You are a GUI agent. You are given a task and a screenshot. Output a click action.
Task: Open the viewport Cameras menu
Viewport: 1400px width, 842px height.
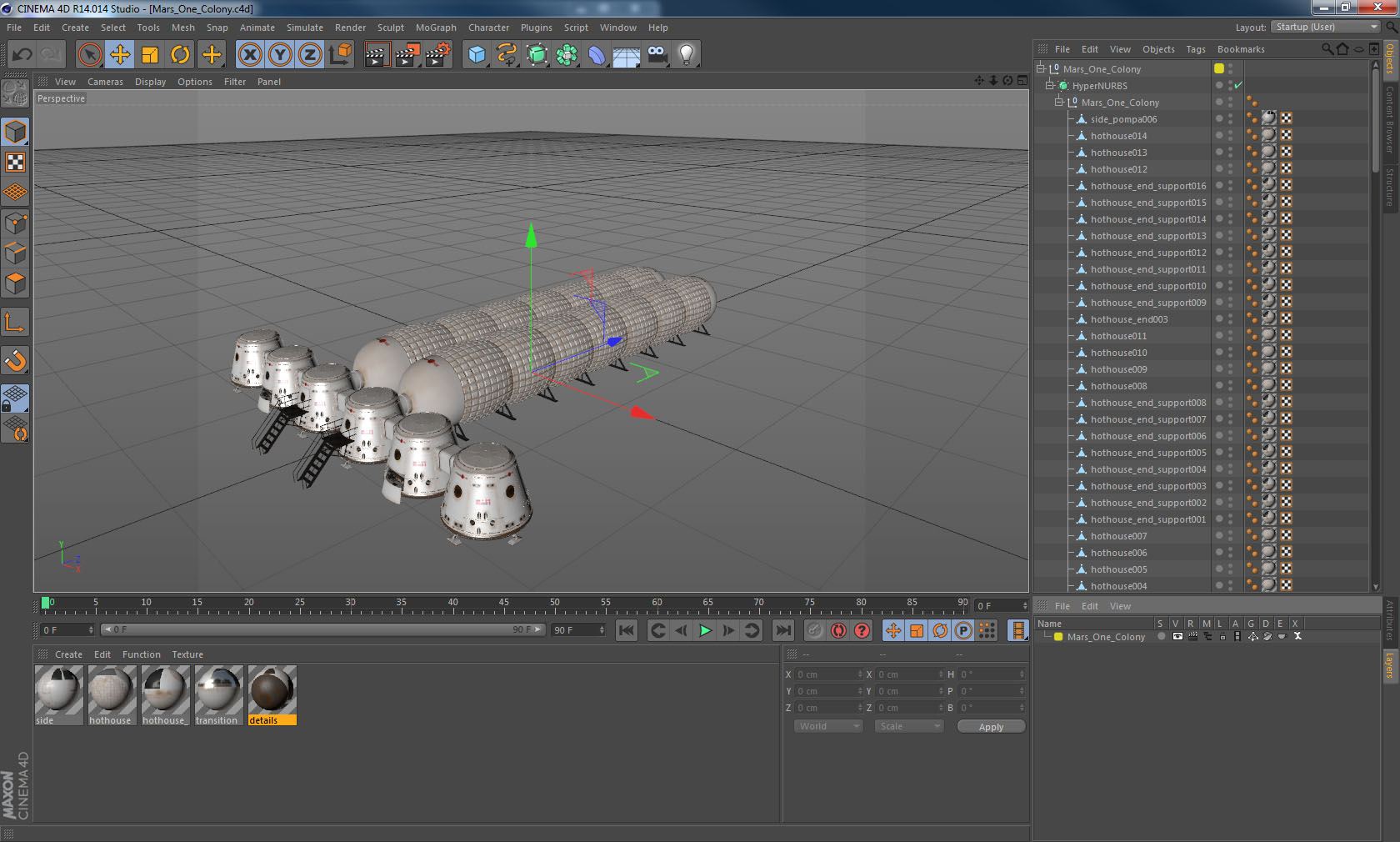pyautogui.click(x=105, y=82)
